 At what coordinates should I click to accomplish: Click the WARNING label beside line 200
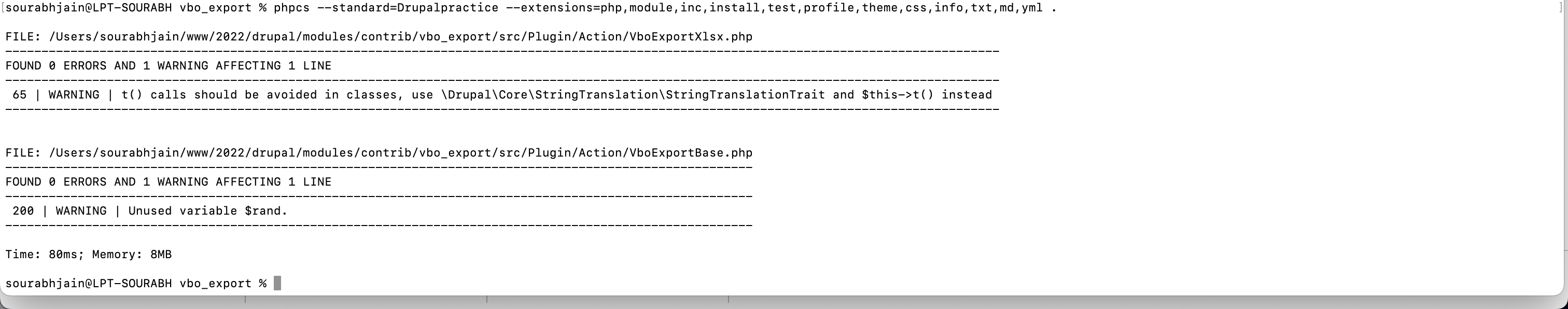click(81, 211)
